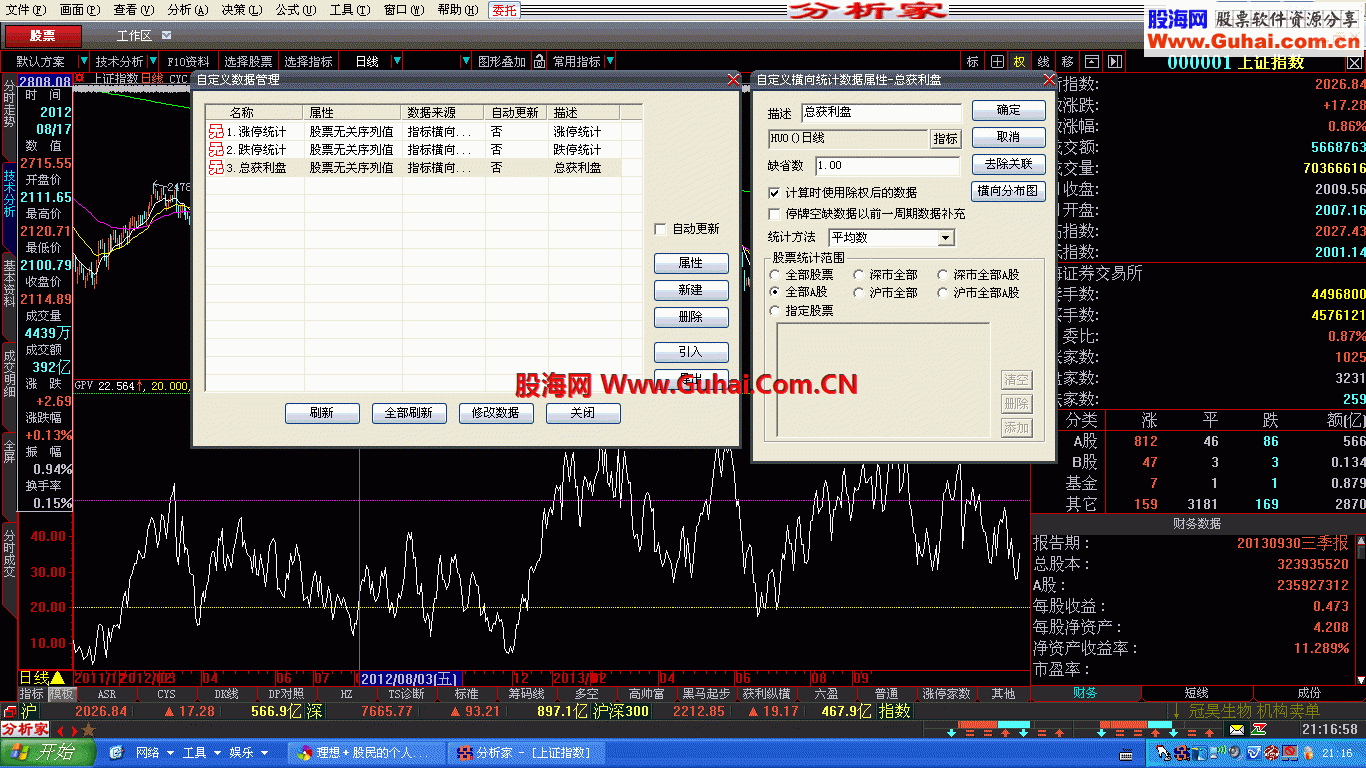Click the 修改数据 button
This screenshot has height=768, width=1366.
click(x=496, y=413)
